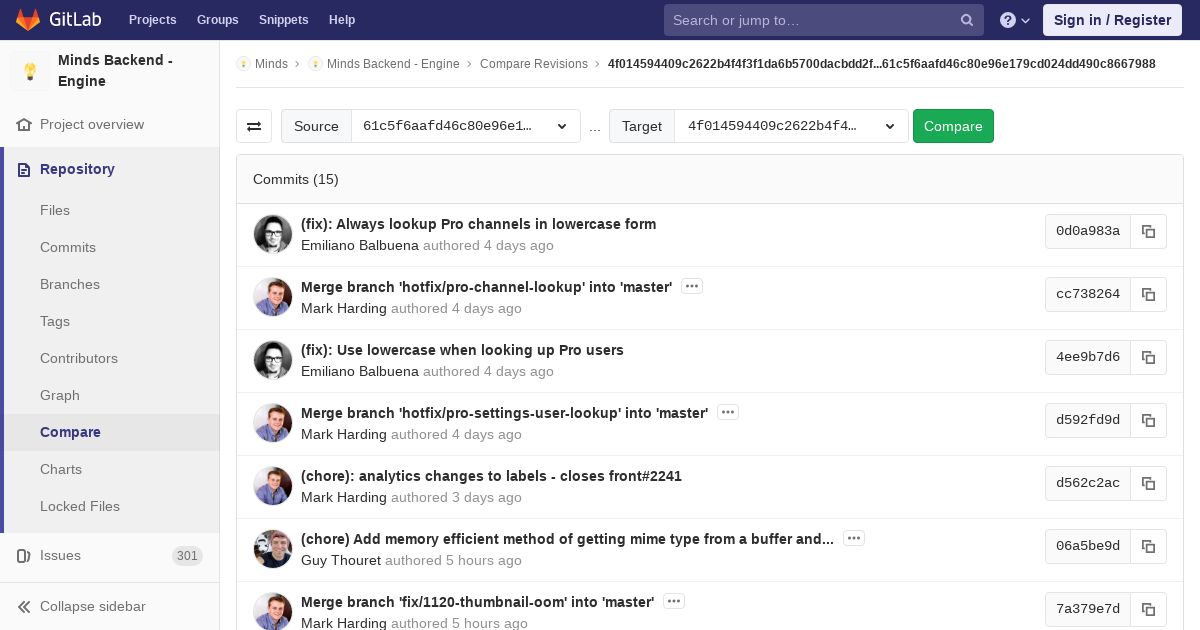Click Repository heading in sidebar

[x=77, y=170]
